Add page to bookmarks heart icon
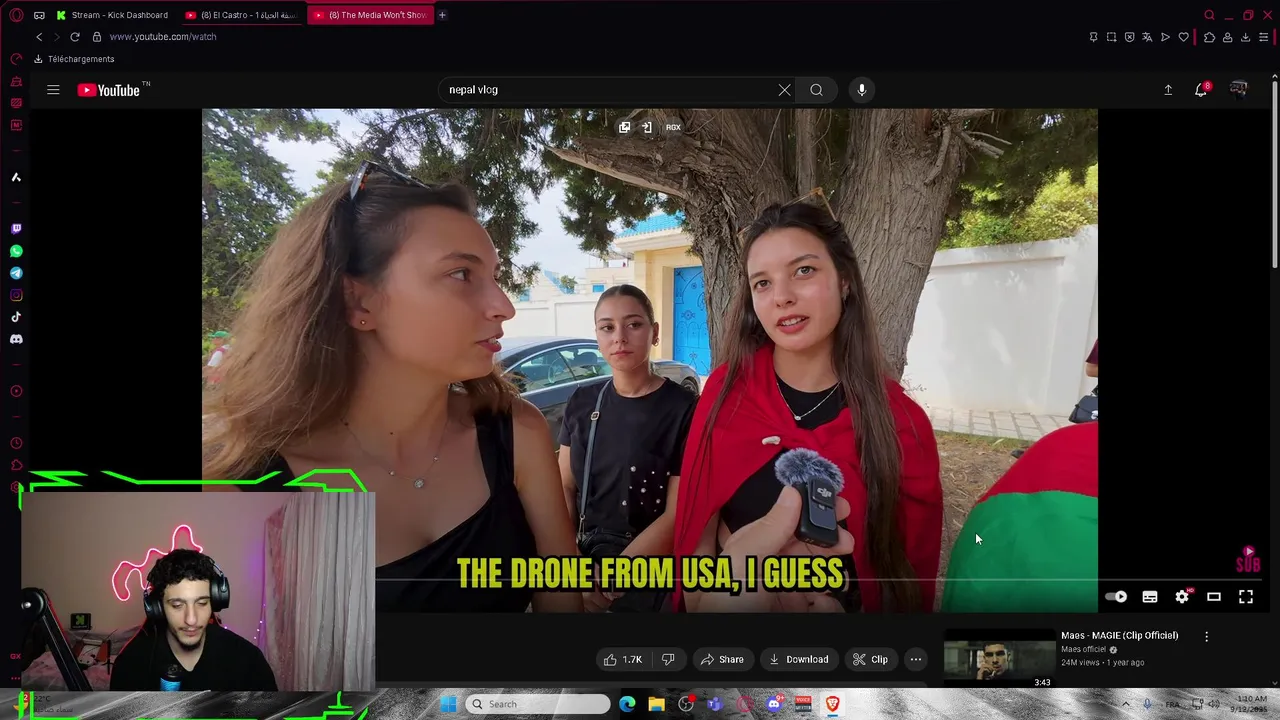The width and height of the screenshot is (1280, 720). coord(1184,37)
